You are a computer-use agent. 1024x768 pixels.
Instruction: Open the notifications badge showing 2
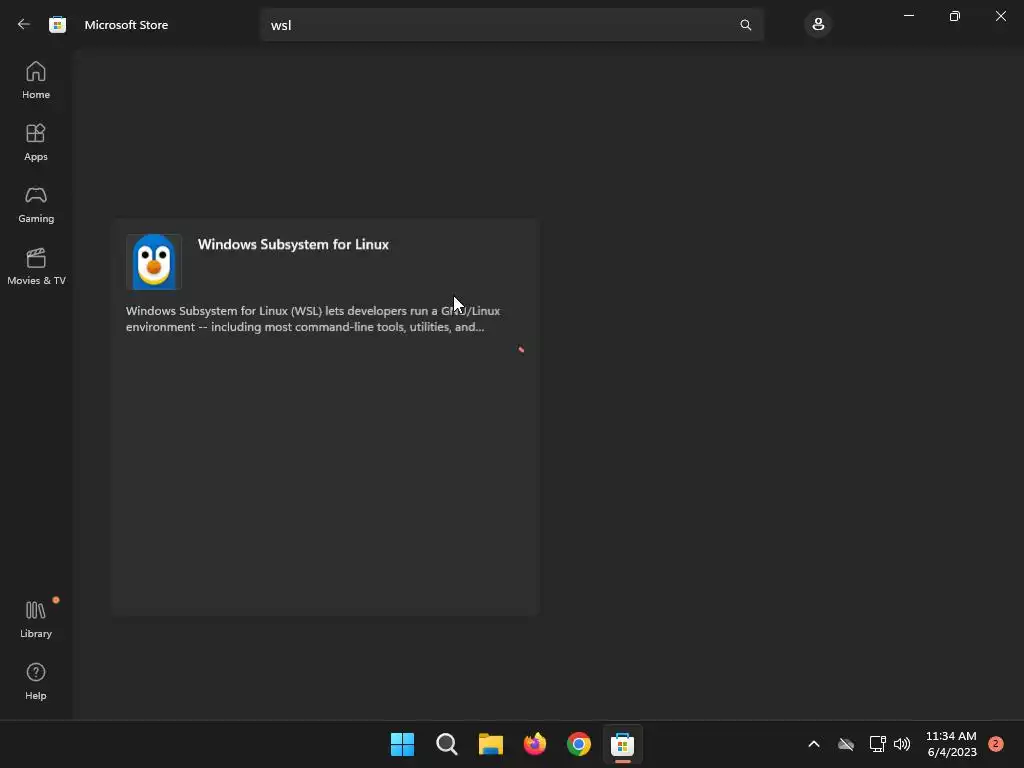click(x=995, y=744)
